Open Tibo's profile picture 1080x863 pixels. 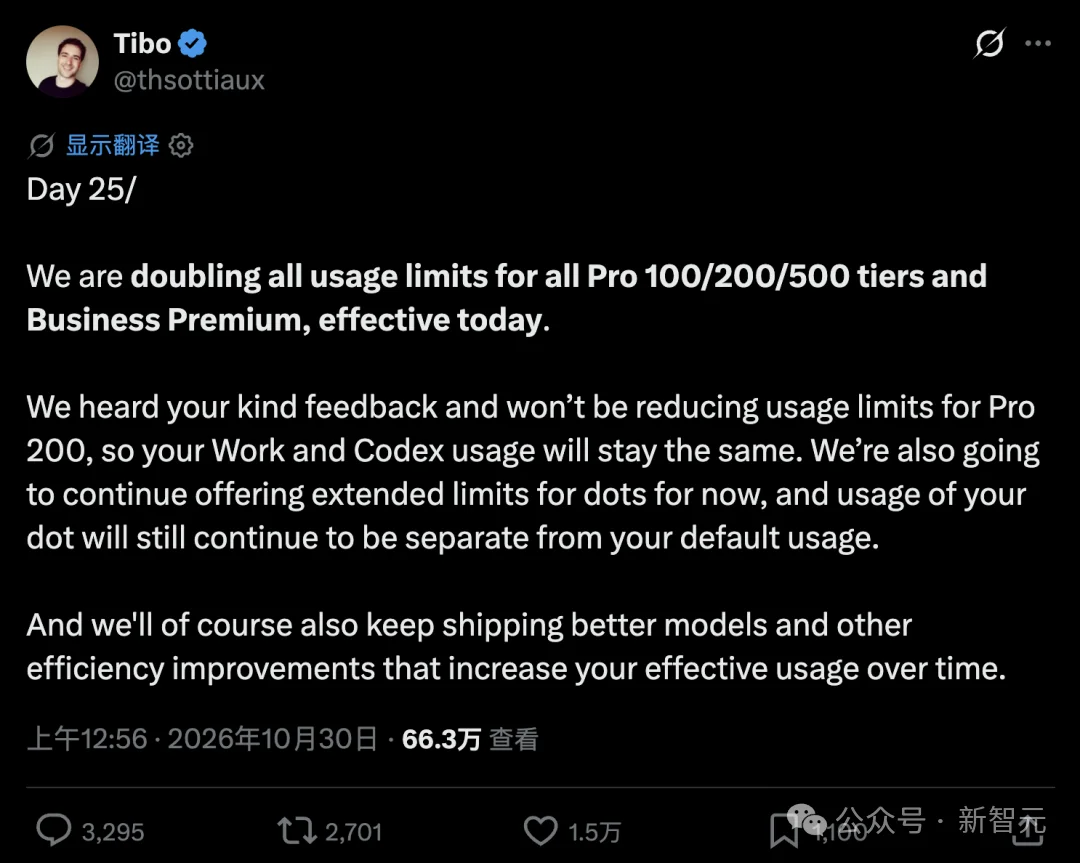pyautogui.click(x=62, y=61)
